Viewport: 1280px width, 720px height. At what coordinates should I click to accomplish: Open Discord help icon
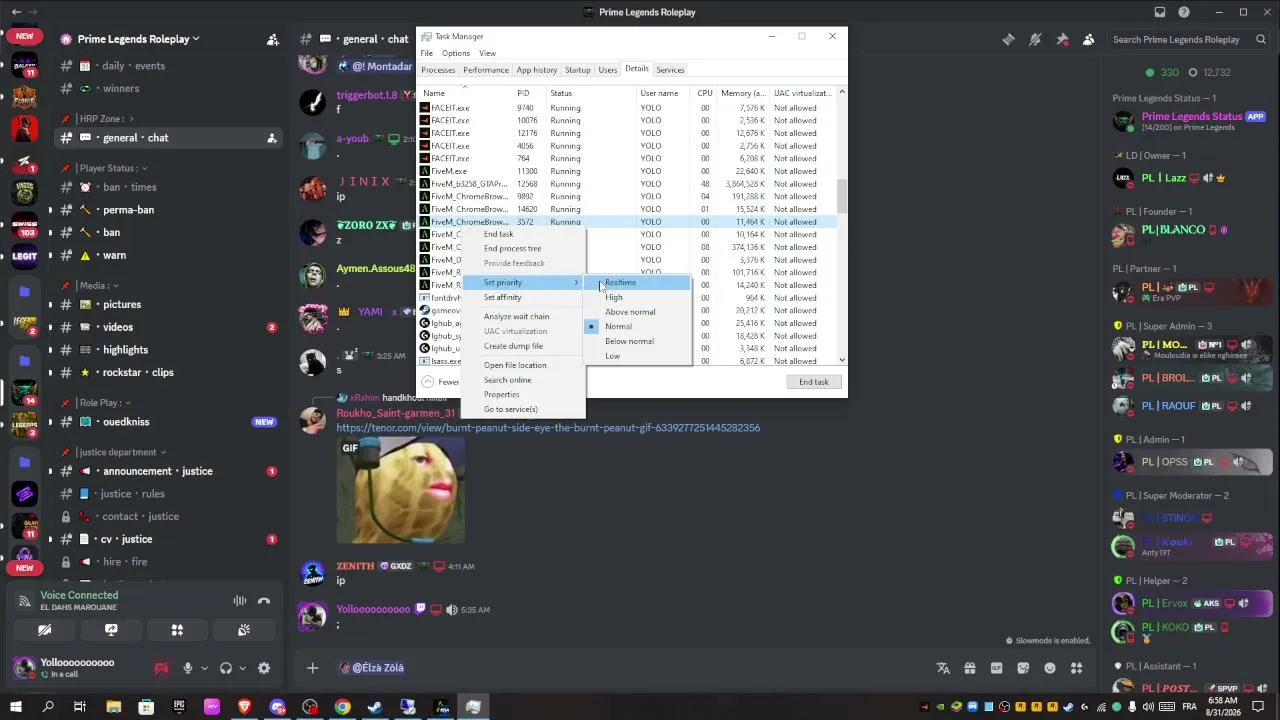click(1184, 12)
